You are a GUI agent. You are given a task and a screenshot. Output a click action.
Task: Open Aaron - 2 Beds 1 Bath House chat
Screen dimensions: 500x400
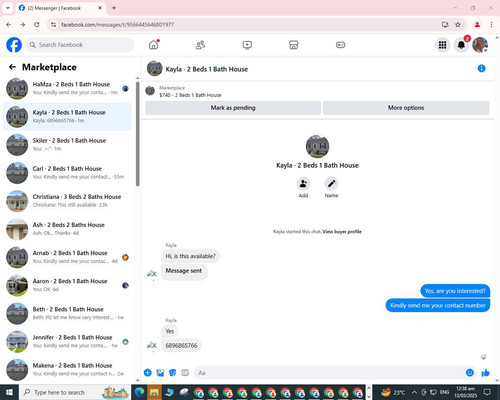(x=68, y=285)
